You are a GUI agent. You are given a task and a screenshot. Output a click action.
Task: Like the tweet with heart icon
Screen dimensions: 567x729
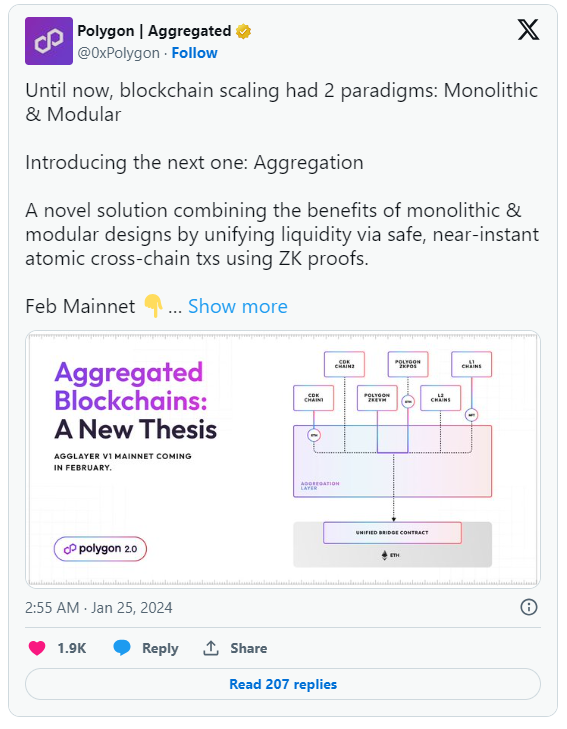pos(37,648)
